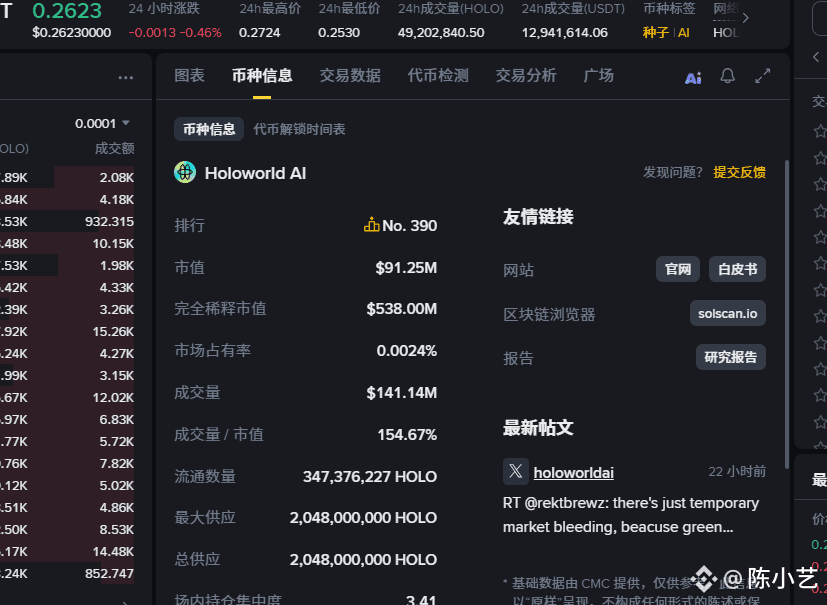Expand panel with the fullscreen arrows icon
Image resolution: width=827 pixels, height=605 pixels.
[763, 76]
